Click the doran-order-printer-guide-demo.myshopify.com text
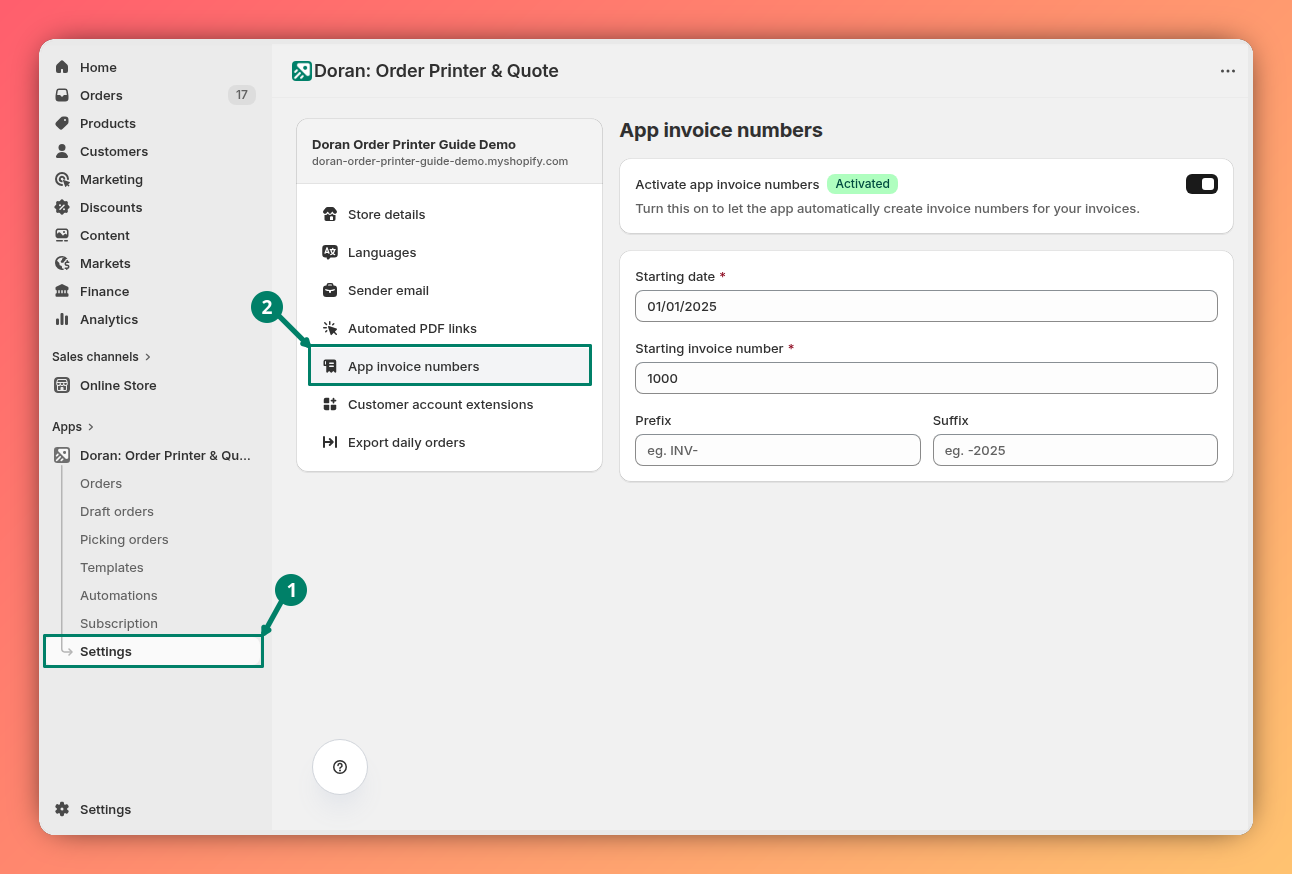Screen dimensions: 1292x874 440,161
